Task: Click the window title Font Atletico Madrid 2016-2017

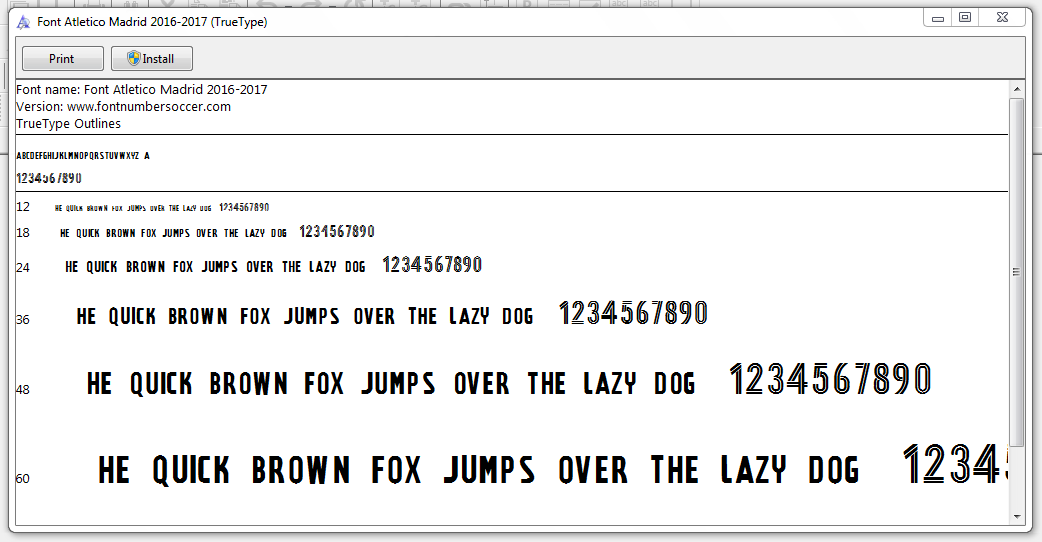Action: coord(152,22)
